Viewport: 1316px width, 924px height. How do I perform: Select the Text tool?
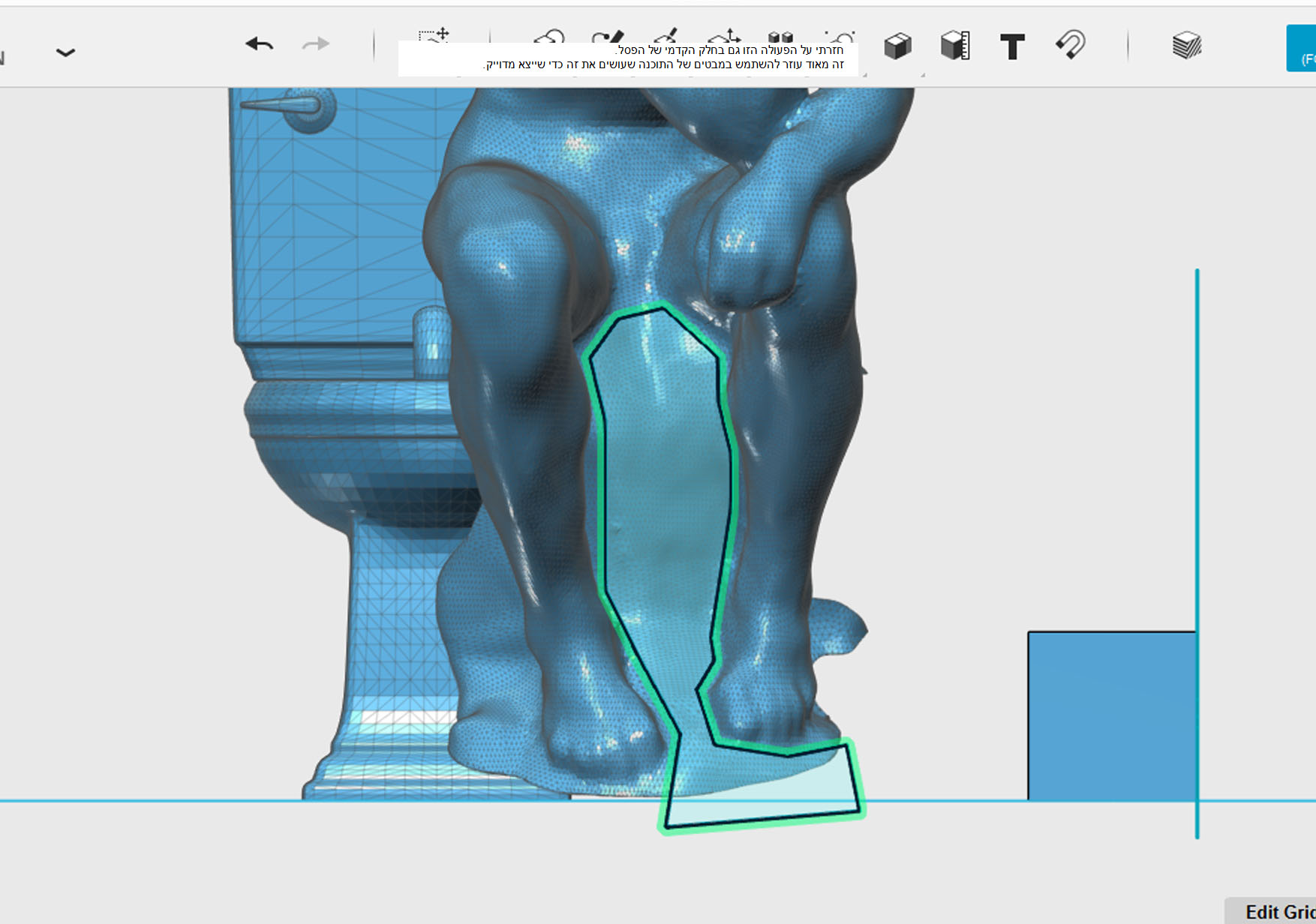click(x=1012, y=46)
